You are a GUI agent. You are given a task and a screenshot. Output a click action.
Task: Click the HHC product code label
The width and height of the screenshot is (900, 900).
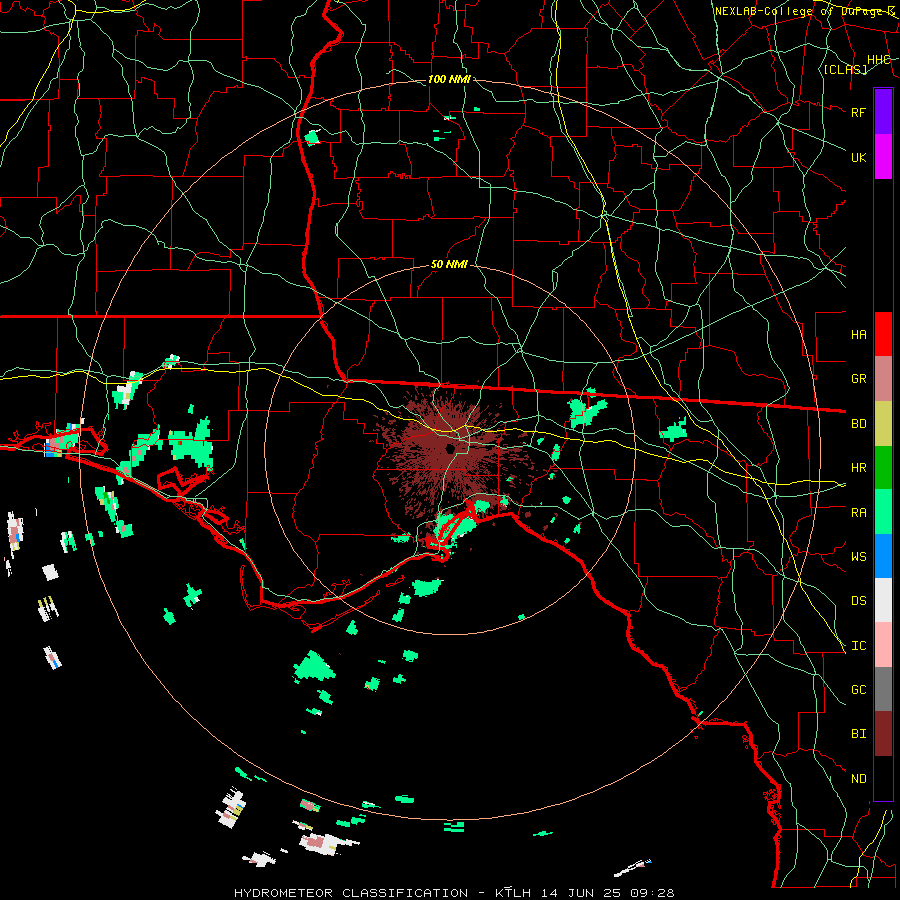click(878, 60)
